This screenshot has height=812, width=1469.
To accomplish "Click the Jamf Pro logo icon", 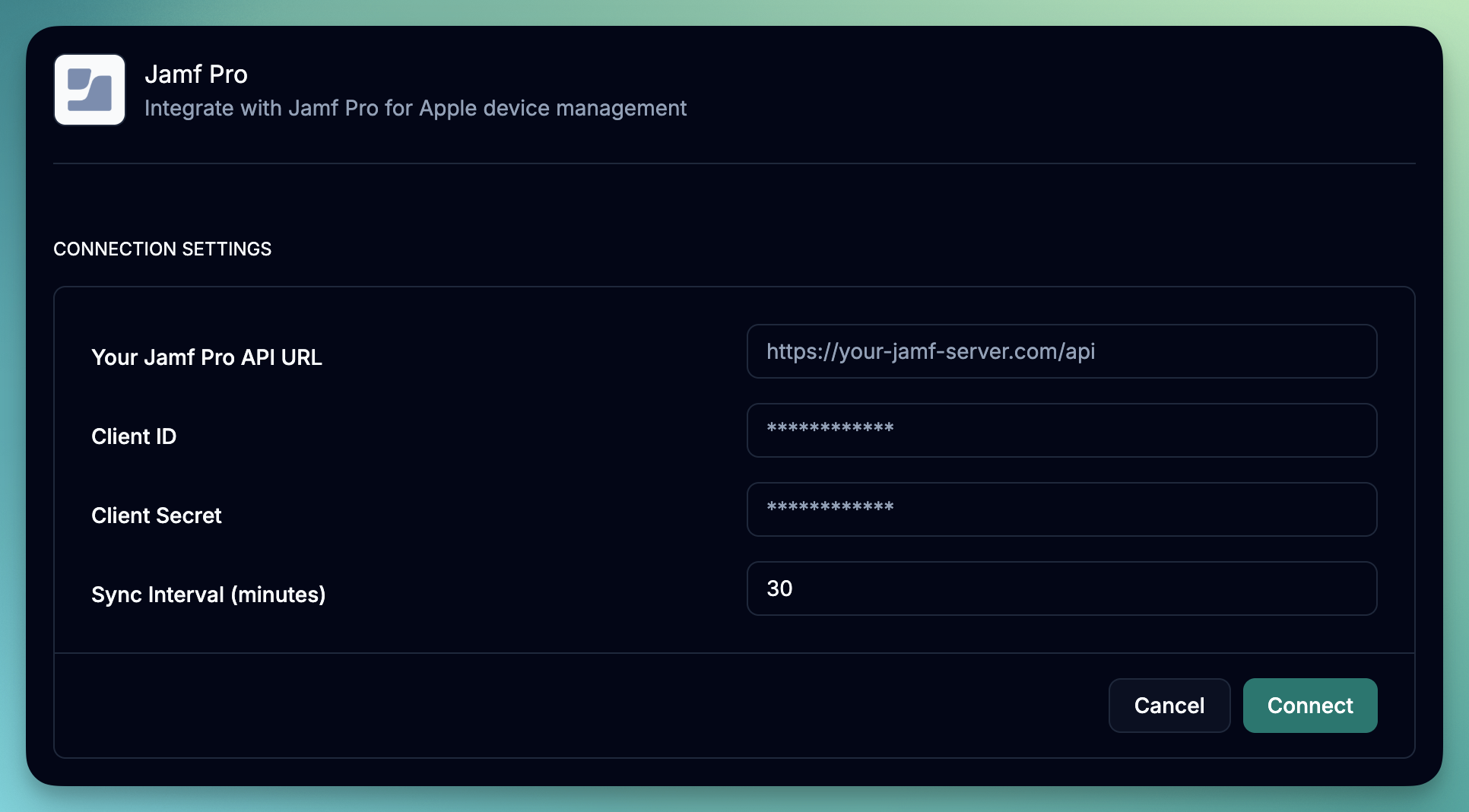I will click(x=90, y=90).
